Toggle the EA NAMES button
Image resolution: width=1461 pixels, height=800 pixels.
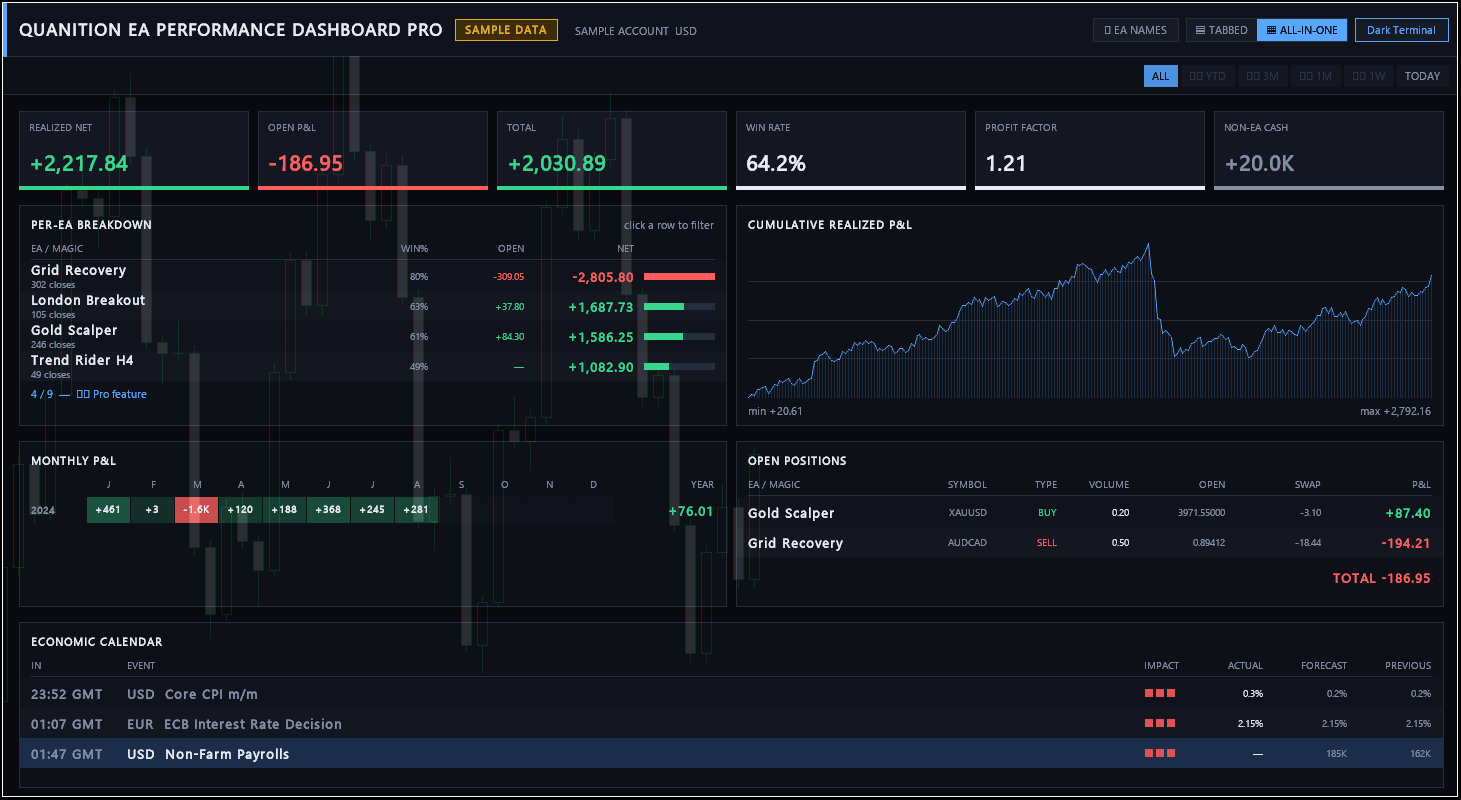click(1136, 30)
